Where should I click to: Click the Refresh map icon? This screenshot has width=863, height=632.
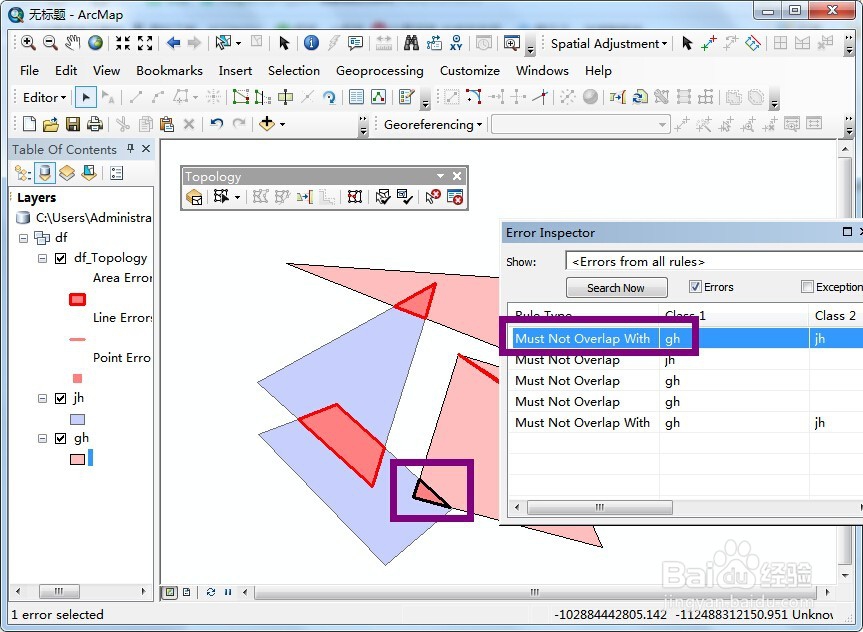pyautogui.click(x=211, y=592)
